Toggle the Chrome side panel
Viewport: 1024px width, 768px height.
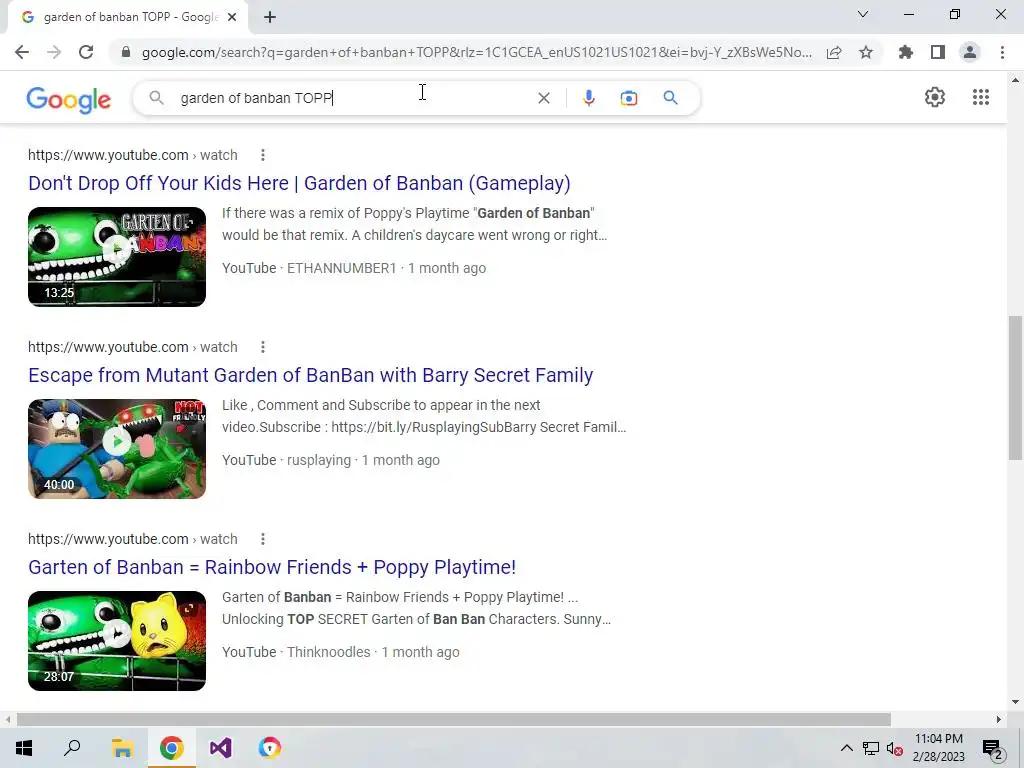(938, 52)
